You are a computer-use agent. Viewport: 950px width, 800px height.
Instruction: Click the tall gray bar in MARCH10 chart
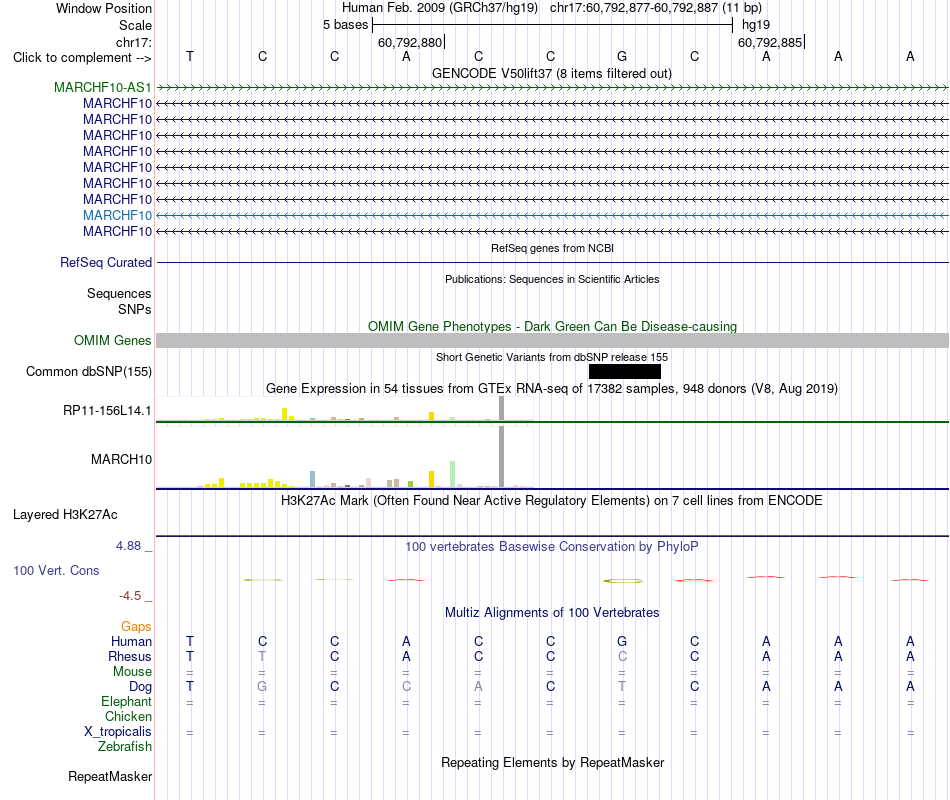coord(501,457)
